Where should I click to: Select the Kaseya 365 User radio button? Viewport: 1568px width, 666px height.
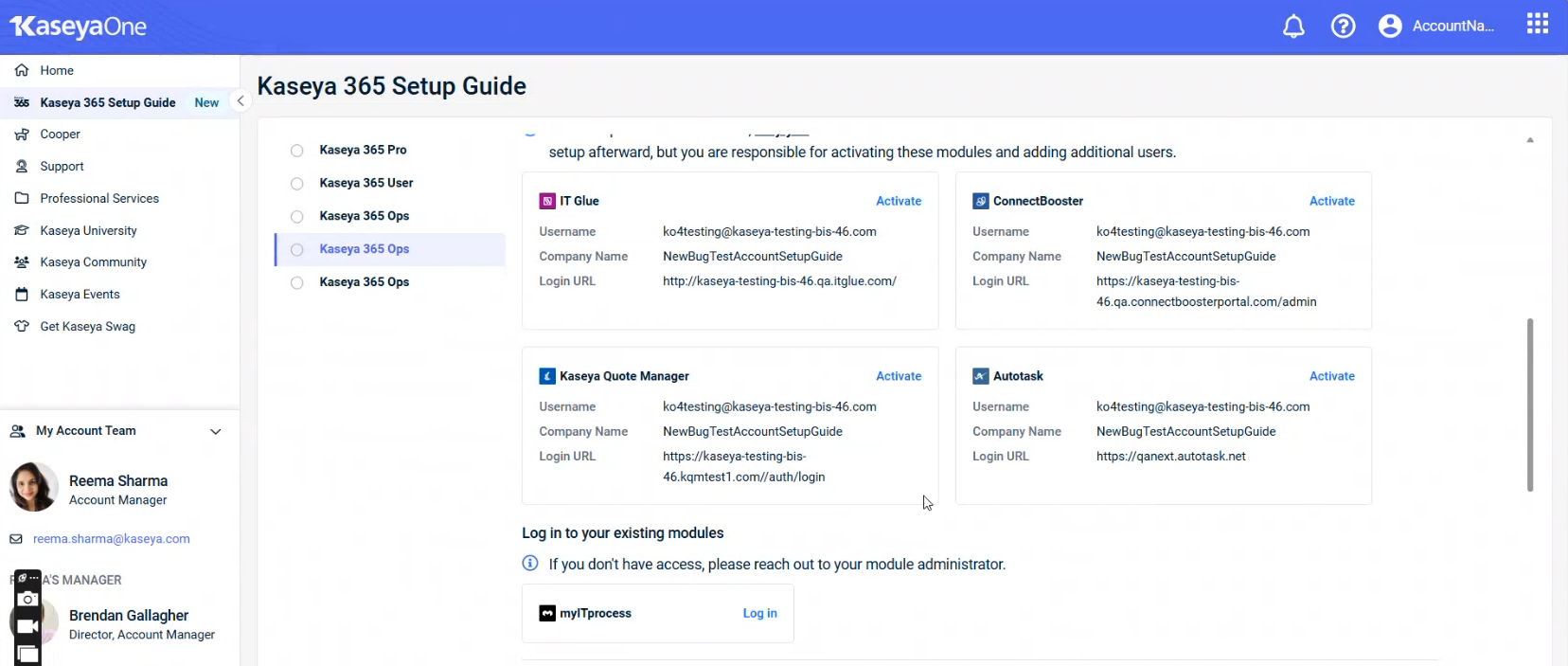(x=297, y=184)
